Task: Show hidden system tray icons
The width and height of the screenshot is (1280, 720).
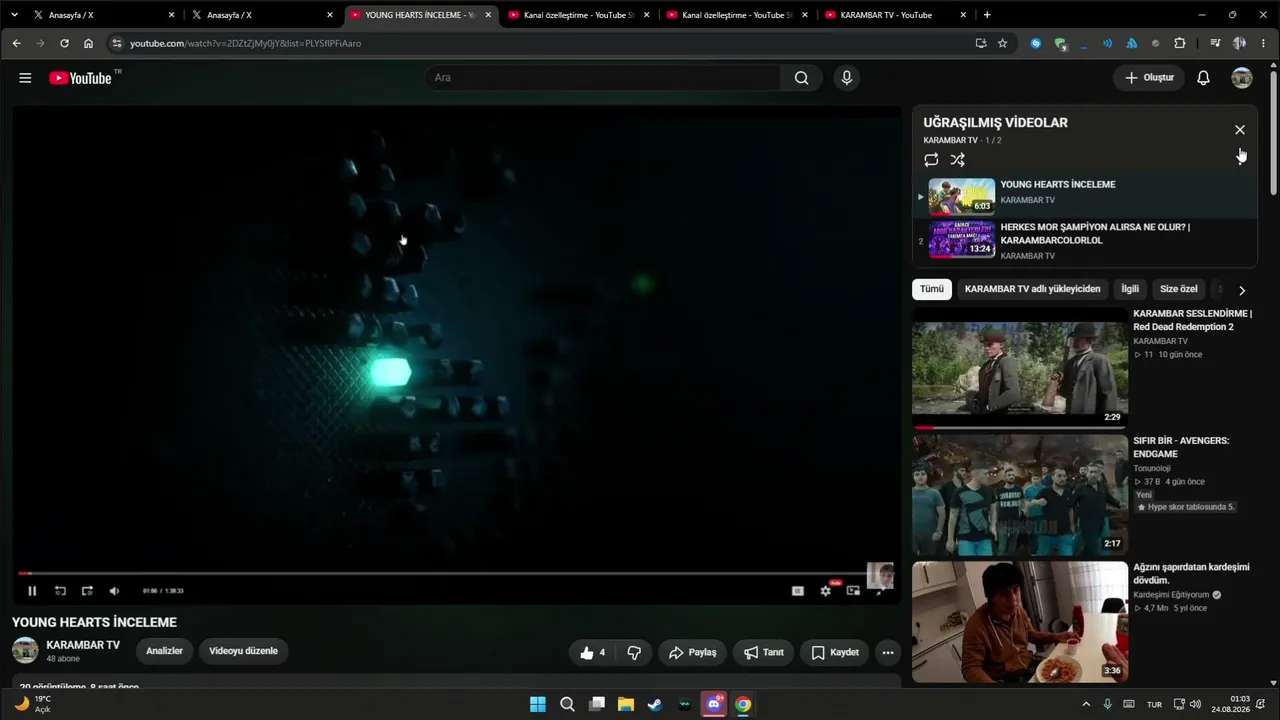Action: click(1087, 704)
